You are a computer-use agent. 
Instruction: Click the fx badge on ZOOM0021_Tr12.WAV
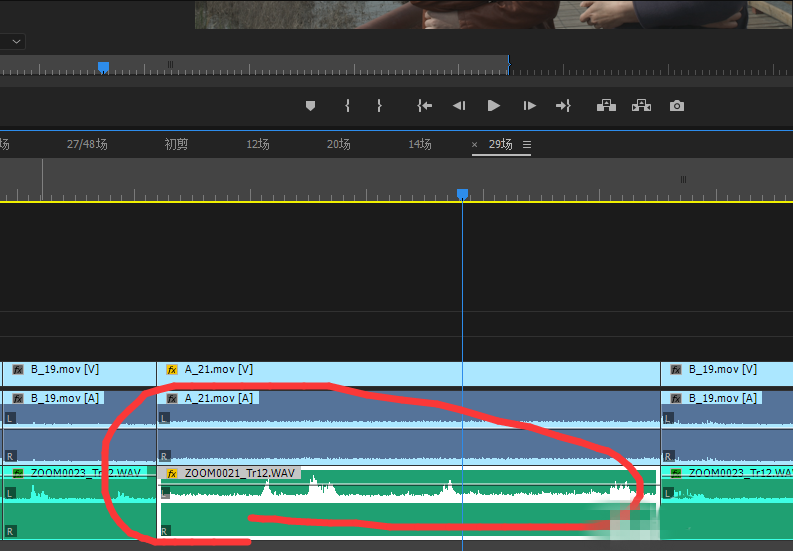coord(172,474)
